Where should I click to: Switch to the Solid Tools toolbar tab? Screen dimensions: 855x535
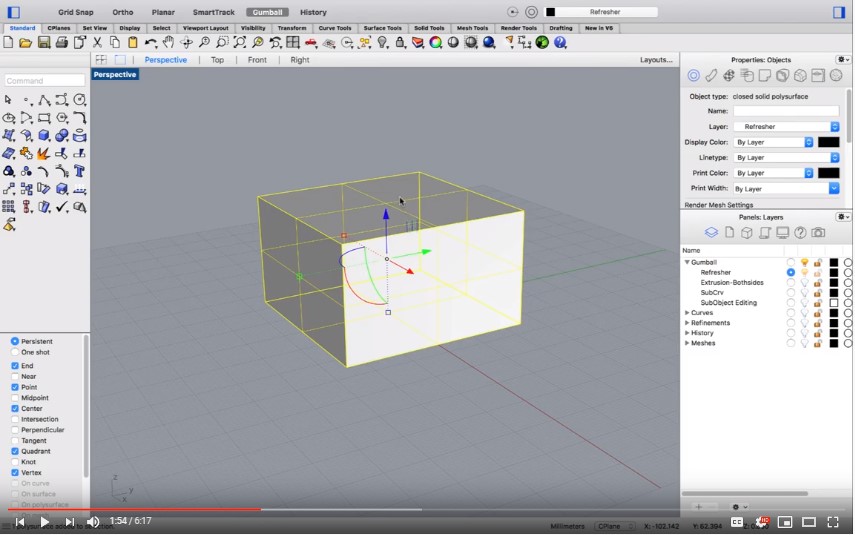tap(429, 28)
